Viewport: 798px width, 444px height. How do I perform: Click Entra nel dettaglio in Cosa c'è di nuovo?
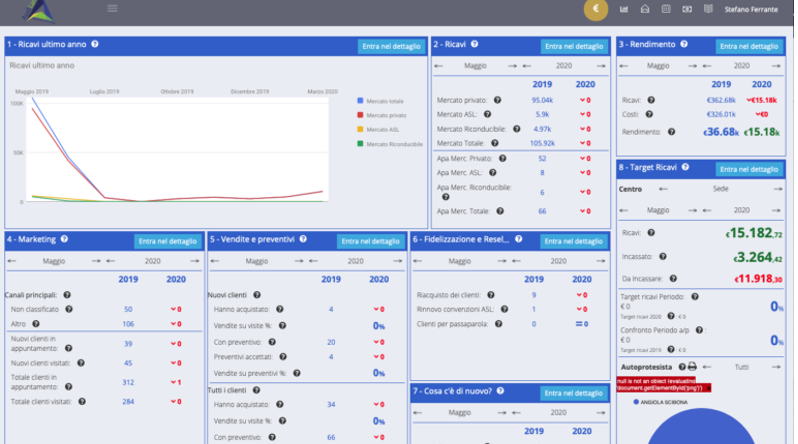pyautogui.click(x=574, y=393)
